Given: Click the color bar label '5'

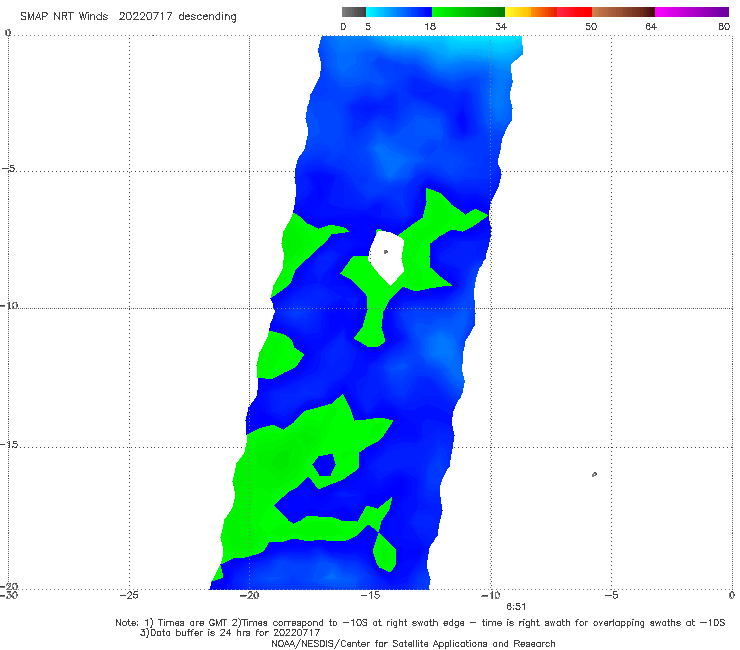Looking at the screenshot, I should [368, 26].
